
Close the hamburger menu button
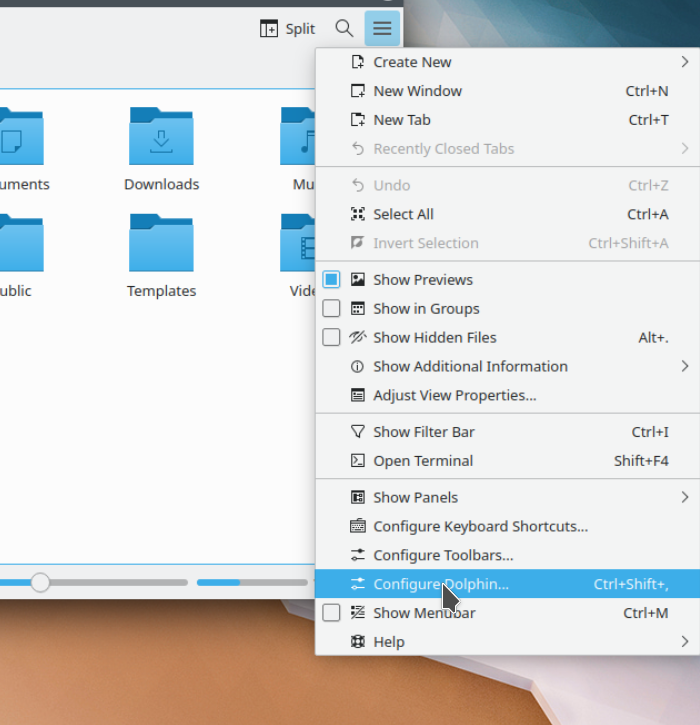coord(382,29)
